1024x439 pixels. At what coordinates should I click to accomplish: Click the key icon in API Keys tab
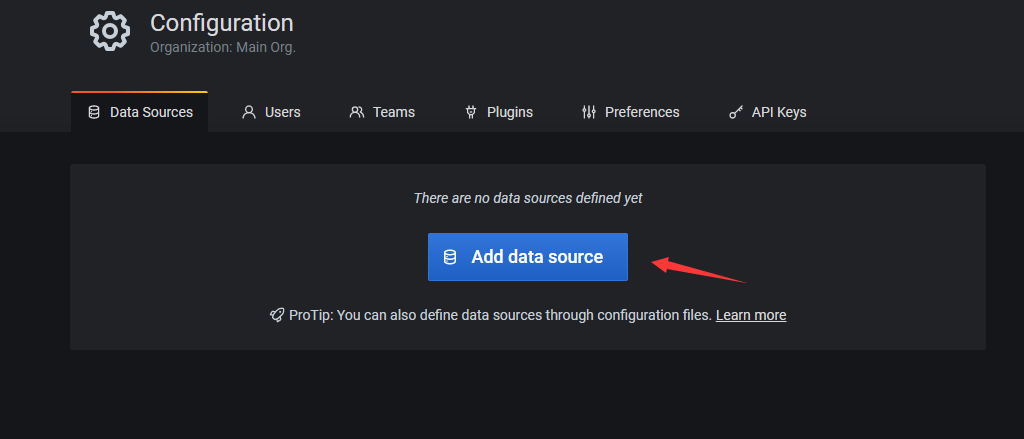coord(735,112)
